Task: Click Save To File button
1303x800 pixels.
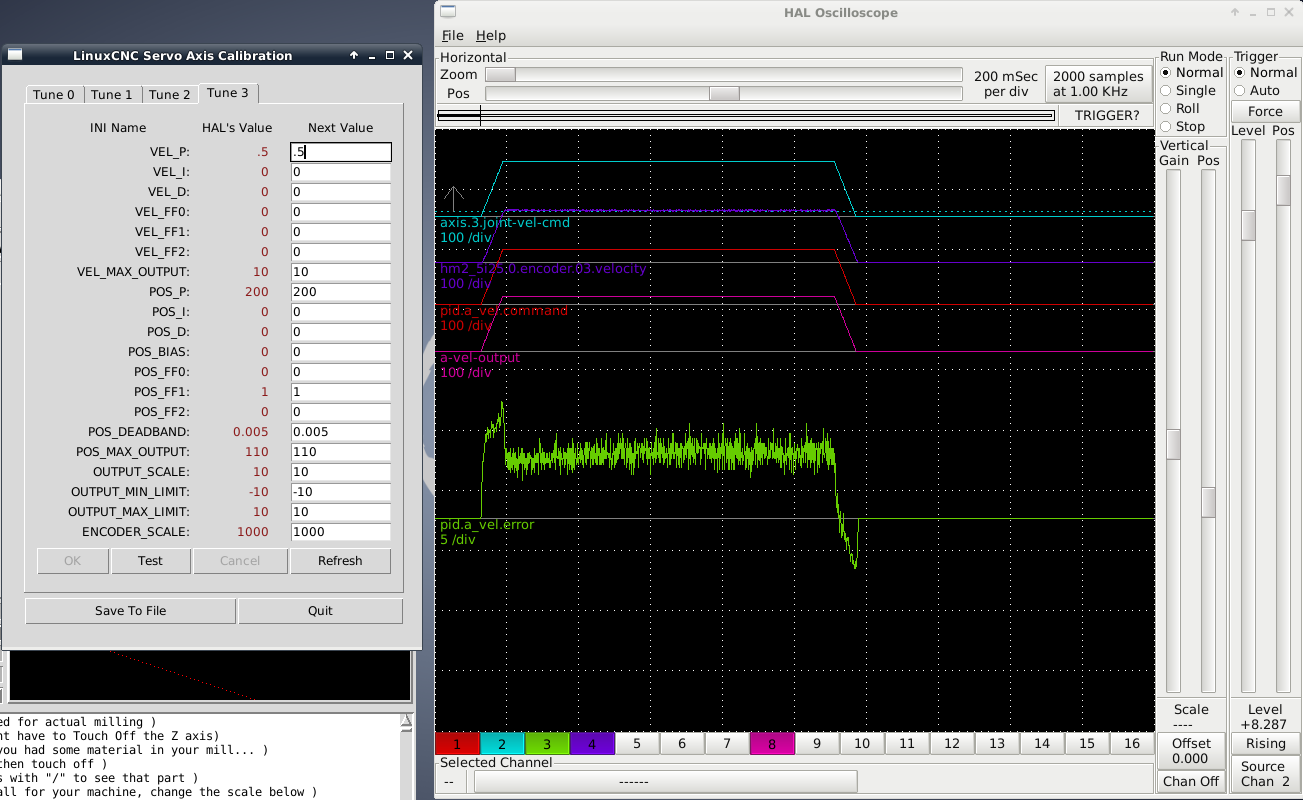Action: click(131, 611)
